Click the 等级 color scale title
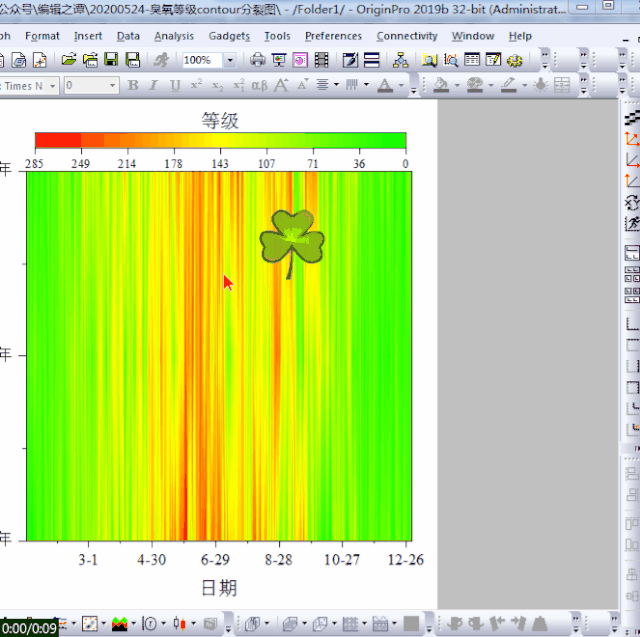Screen dimensions: 640x637 [x=220, y=121]
